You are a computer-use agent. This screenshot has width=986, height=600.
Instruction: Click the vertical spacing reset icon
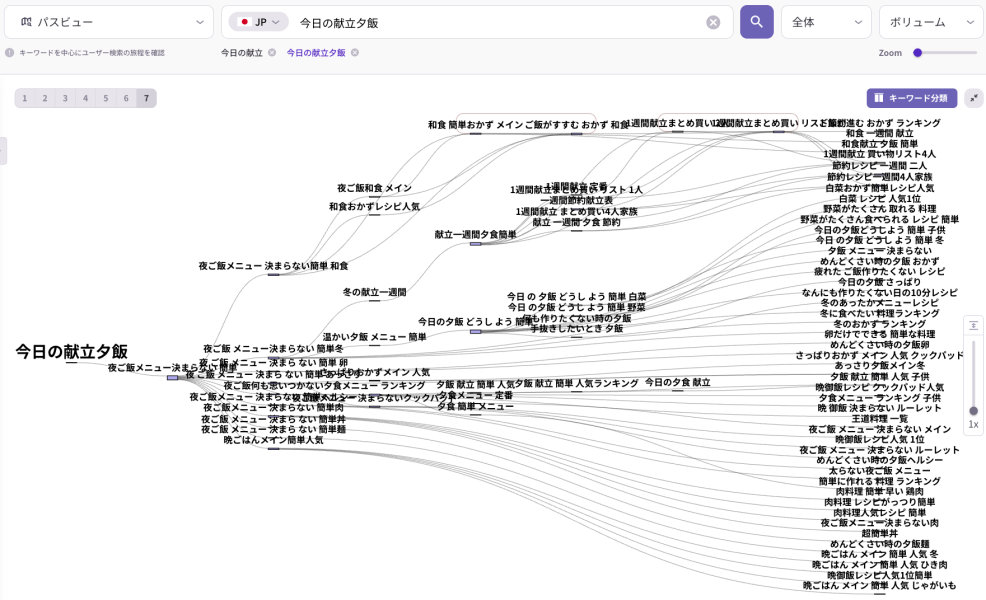974,325
